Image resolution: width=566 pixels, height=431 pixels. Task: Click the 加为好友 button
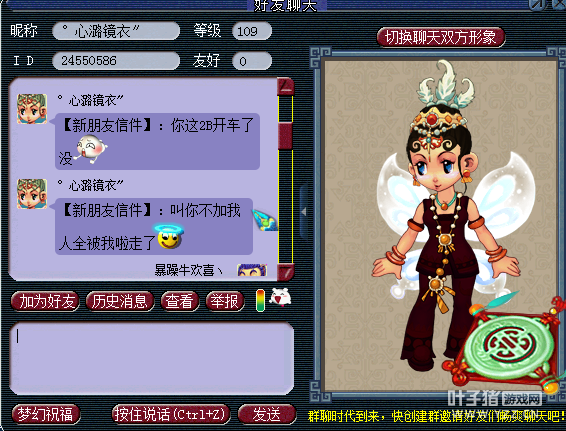[x=45, y=301]
